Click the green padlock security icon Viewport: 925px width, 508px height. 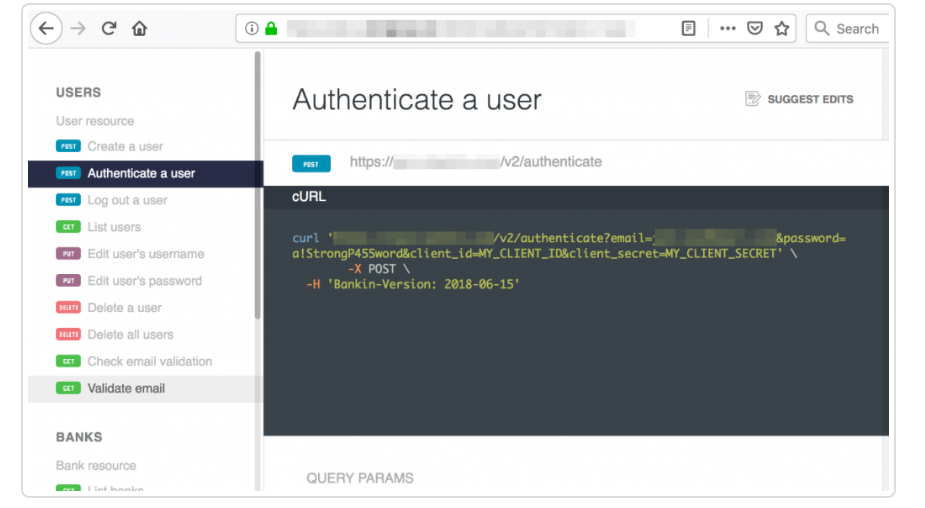click(270, 29)
